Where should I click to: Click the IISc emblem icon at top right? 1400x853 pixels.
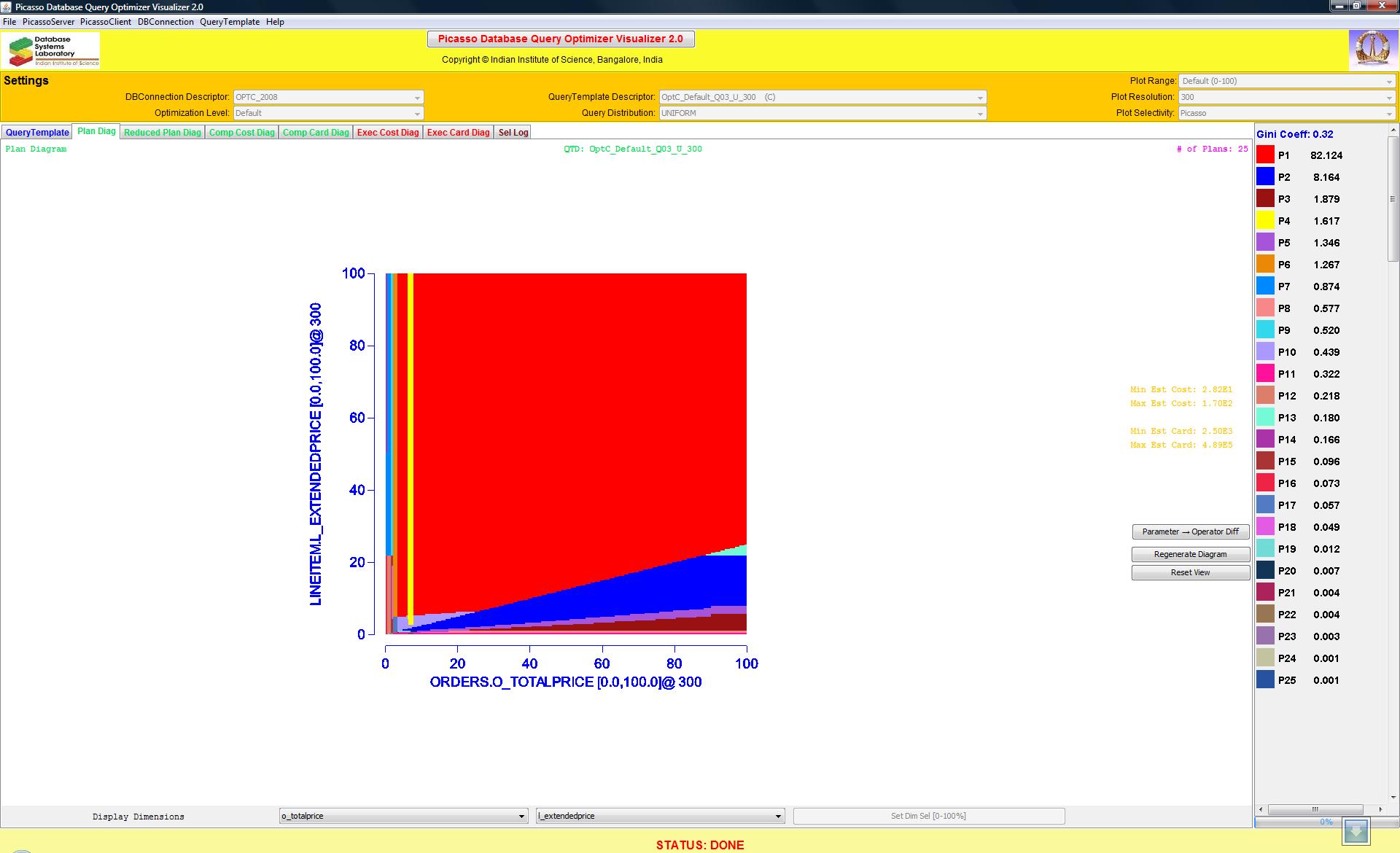pos(1372,50)
